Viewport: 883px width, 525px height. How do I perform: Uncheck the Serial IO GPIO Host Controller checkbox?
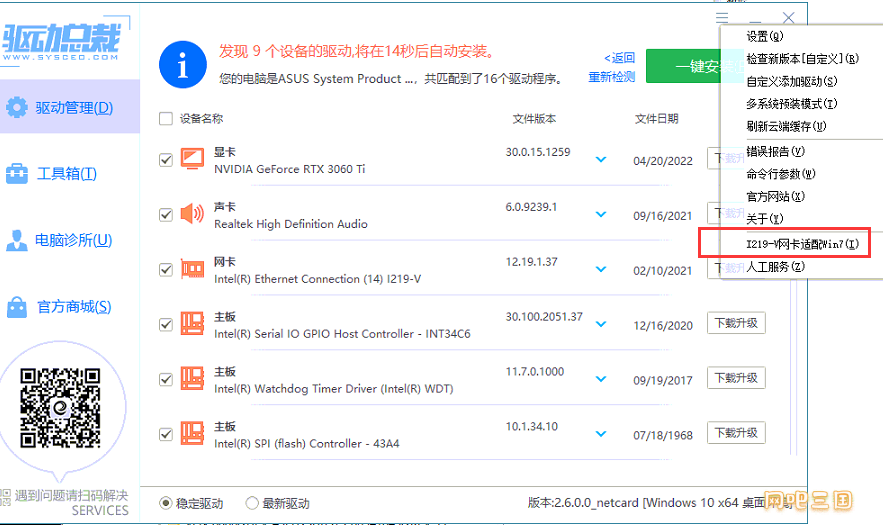tap(166, 324)
